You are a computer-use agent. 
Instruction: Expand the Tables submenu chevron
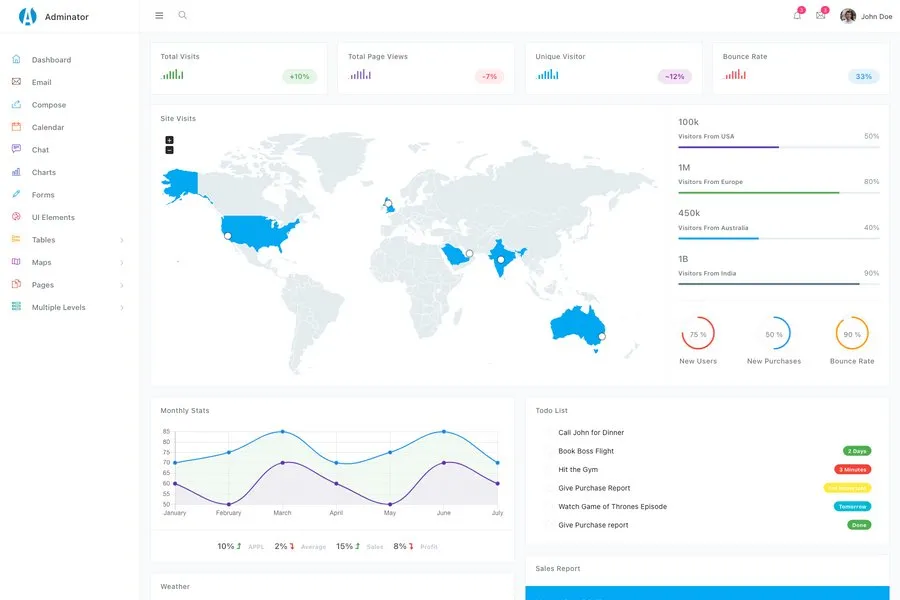(122, 240)
